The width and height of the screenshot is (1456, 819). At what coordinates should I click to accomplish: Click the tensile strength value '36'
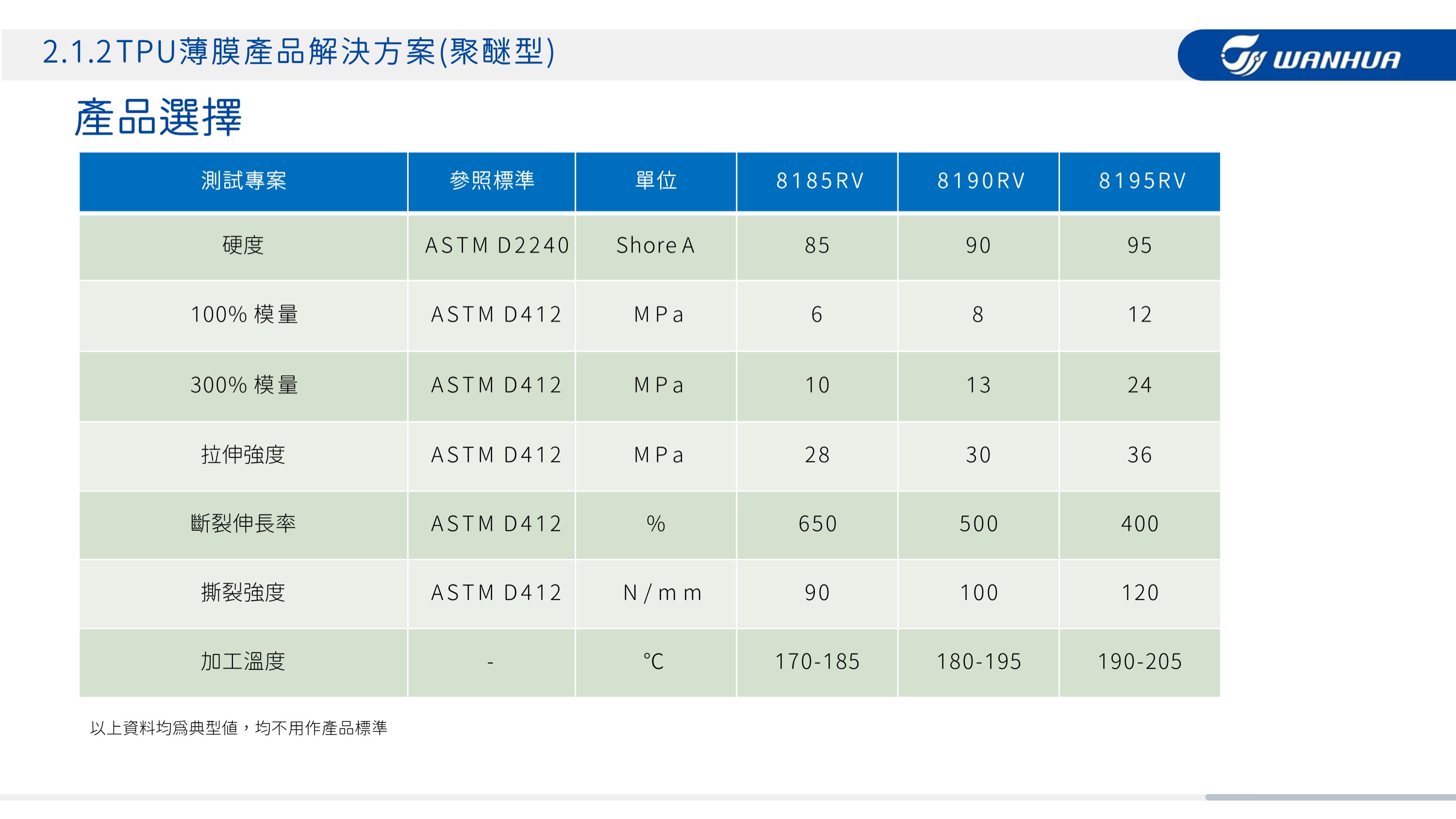point(1140,454)
